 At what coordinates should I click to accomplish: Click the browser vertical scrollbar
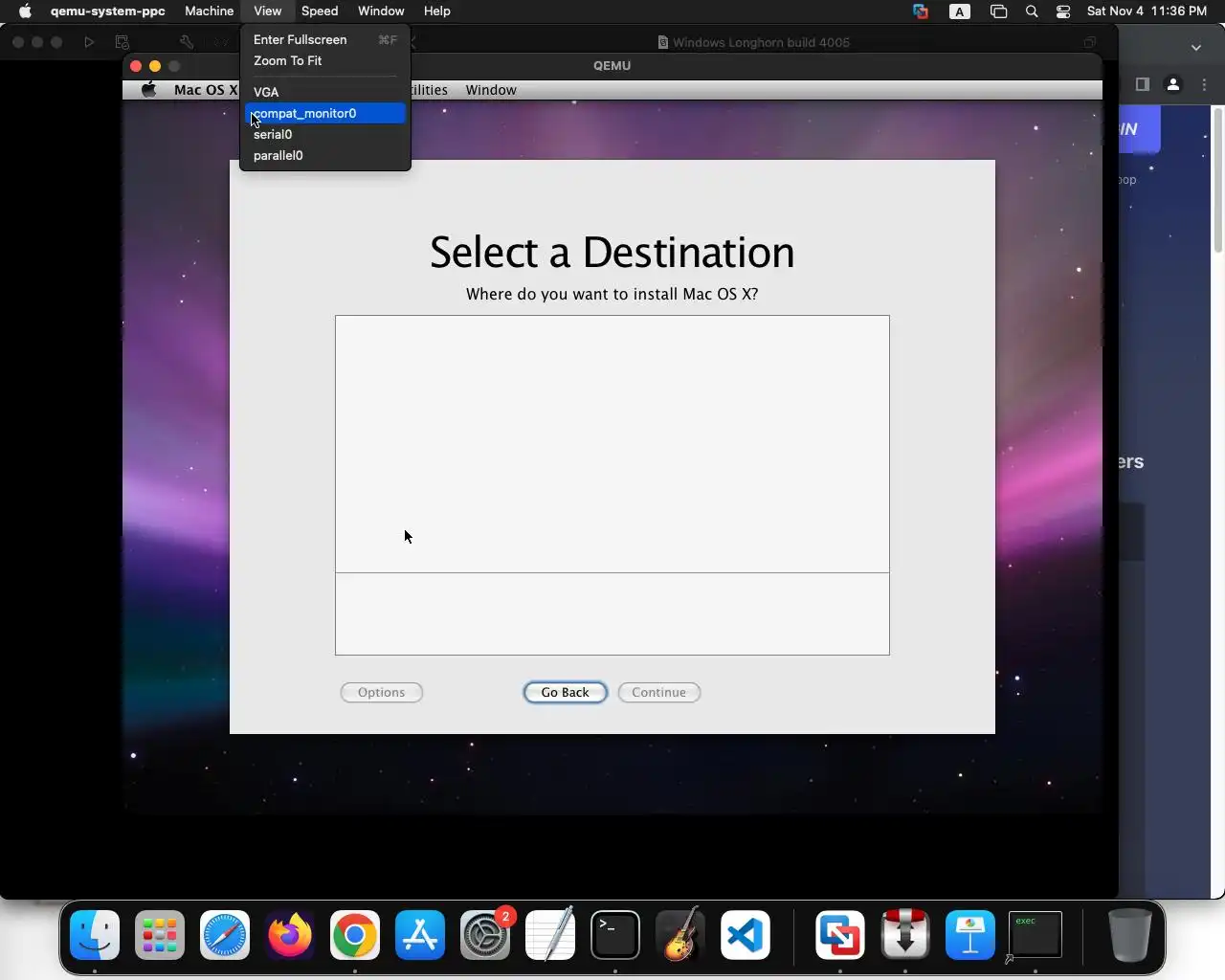point(1218,182)
